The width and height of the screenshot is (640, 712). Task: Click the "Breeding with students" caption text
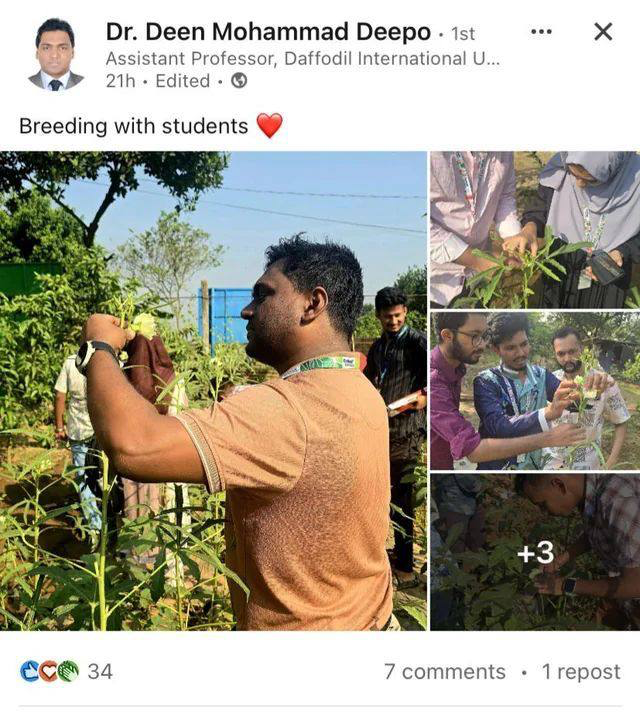(134, 126)
